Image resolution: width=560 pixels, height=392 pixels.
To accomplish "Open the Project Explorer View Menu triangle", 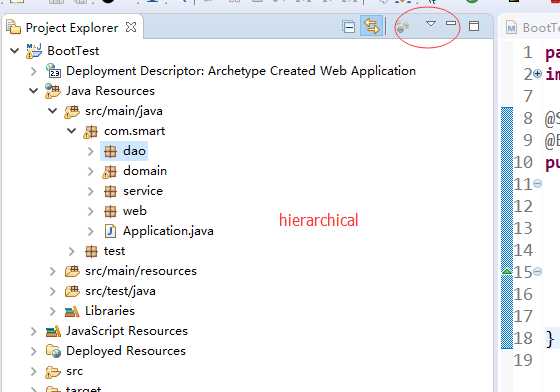I will click(431, 24).
